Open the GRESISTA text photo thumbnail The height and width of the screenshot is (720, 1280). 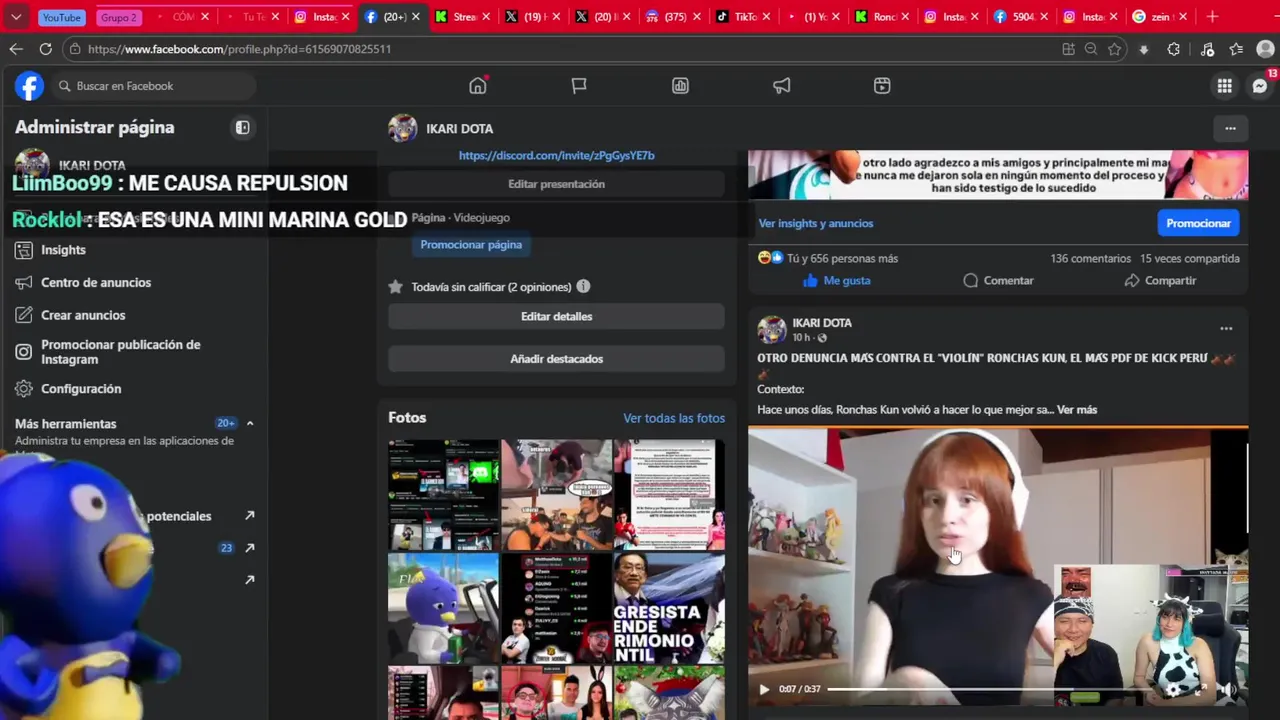(669, 609)
